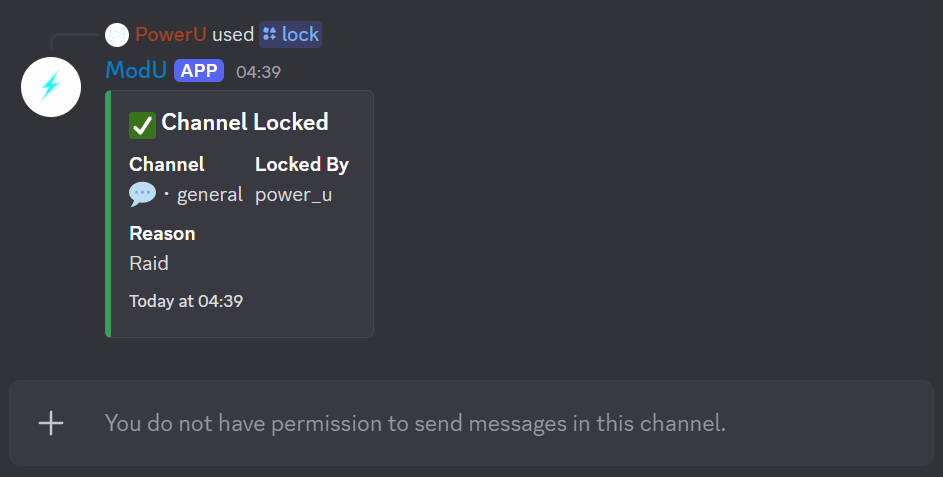Click the Channel Locked embed title

click(x=245, y=122)
